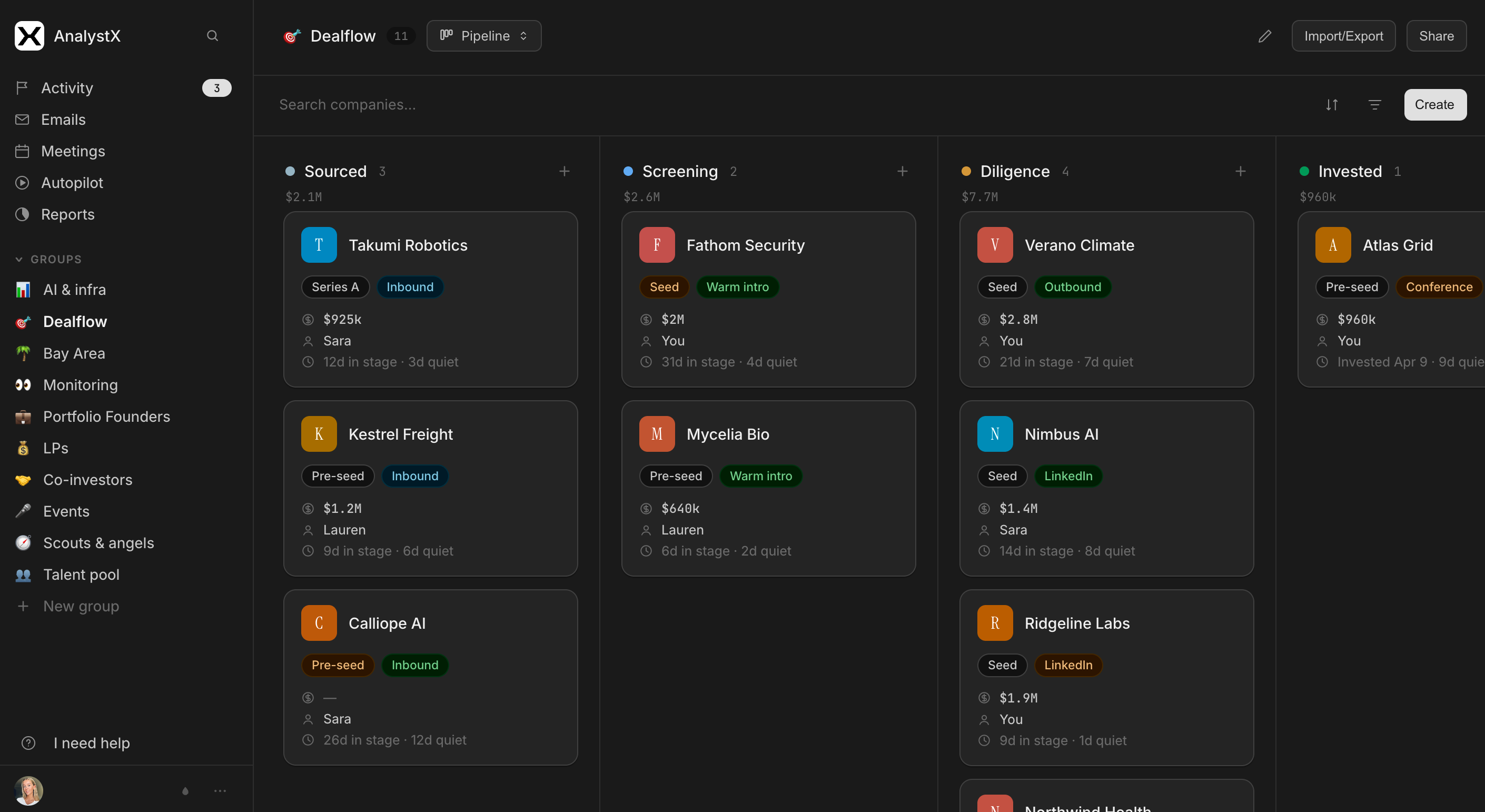Add a card to the Screening column
Image resolution: width=1485 pixels, height=812 pixels.
click(902, 171)
